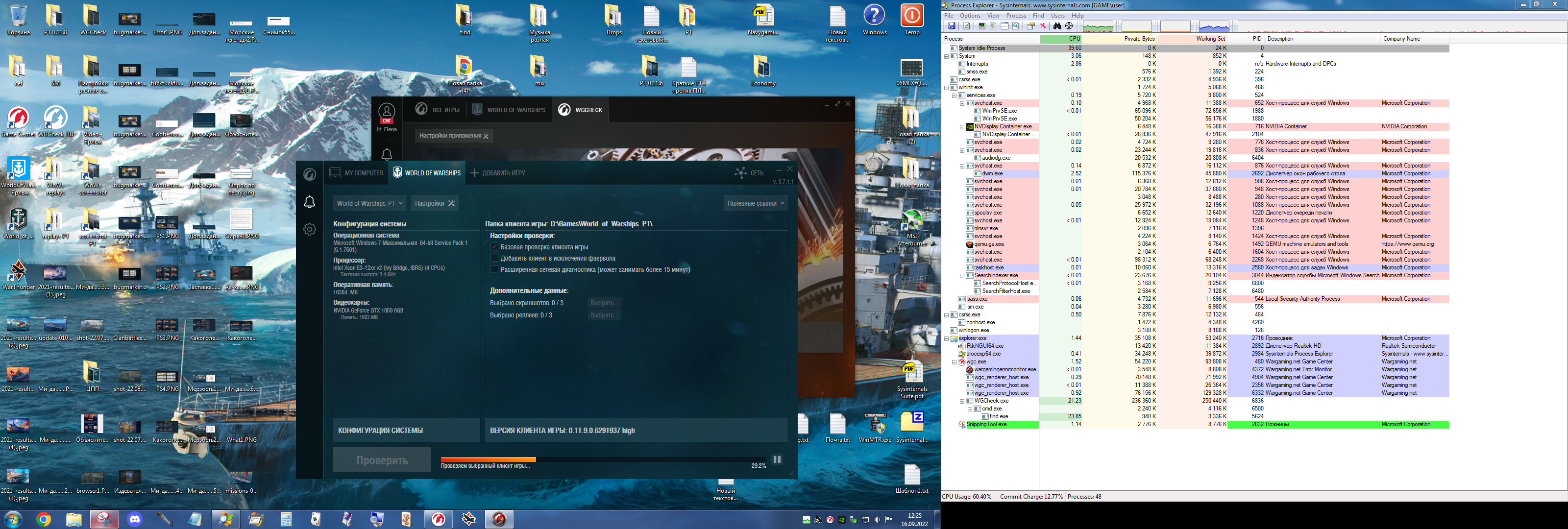The image size is (1568, 529).
Task: Enable Расширенная сетевая диагностика checkbox
Action: click(x=494, y=269)
